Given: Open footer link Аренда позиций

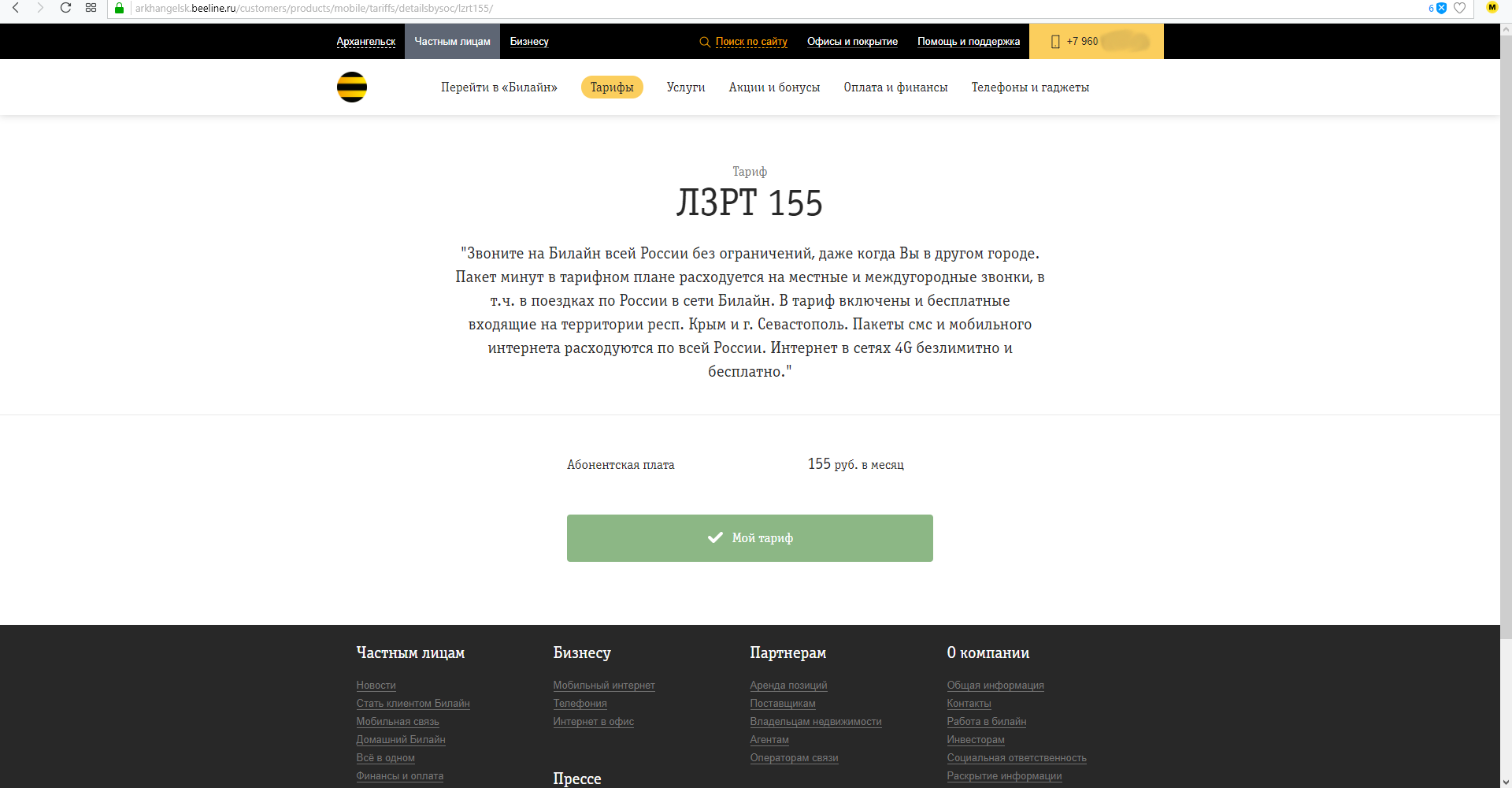Looking at the screenshot, I should [x=788, y=686].
